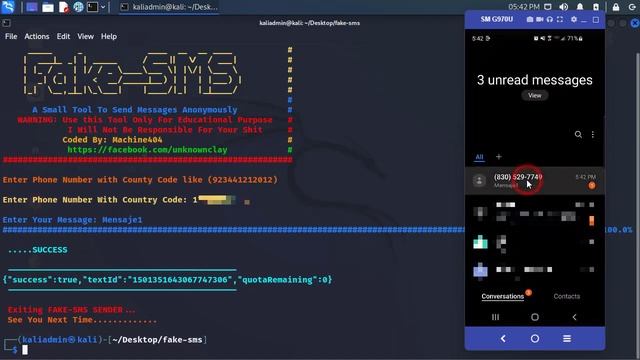Open the Actions menu in terminal

point(37,36)
